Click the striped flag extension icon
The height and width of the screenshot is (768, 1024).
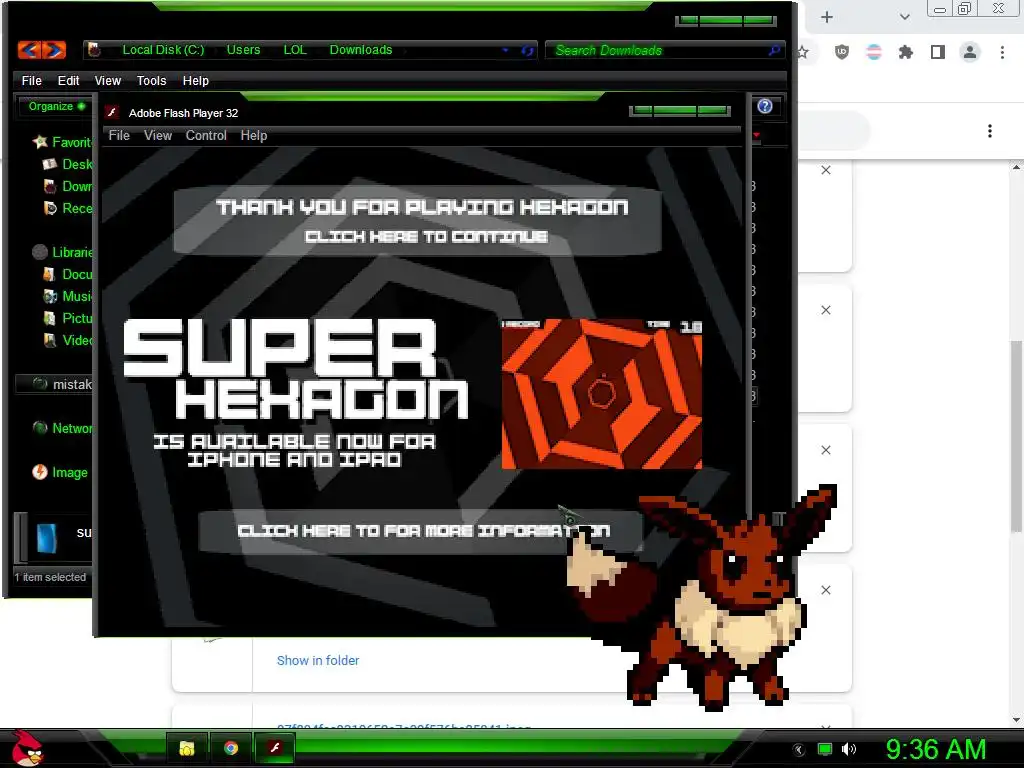873,52
